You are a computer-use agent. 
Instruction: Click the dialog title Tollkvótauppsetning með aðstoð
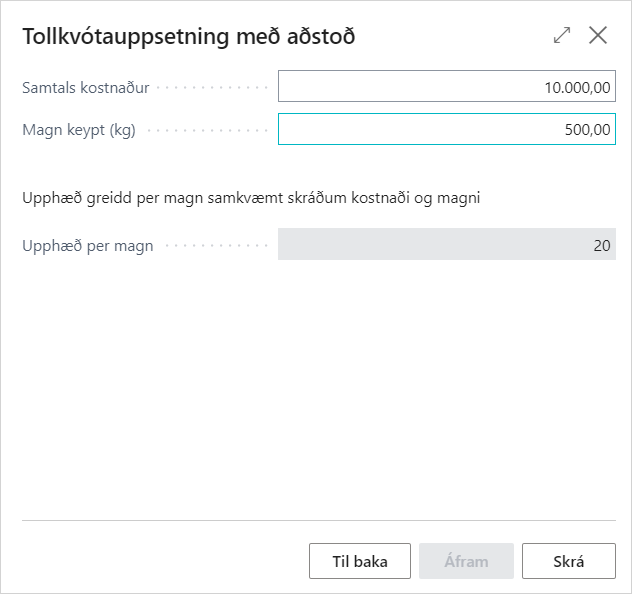point(189,37)
